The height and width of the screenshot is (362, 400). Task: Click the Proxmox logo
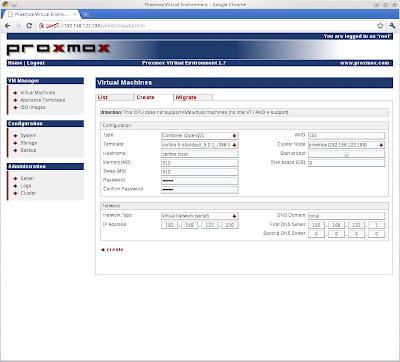(58, 49)
